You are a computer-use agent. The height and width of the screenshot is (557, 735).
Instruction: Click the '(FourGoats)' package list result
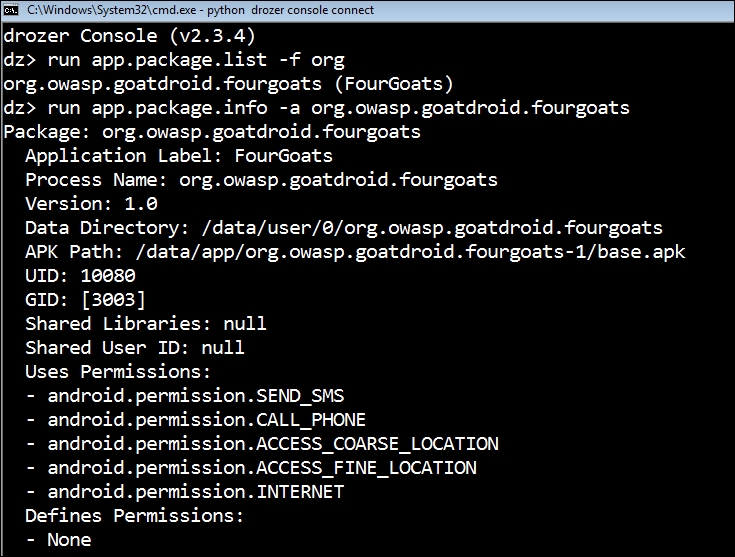tap(395, 84)
